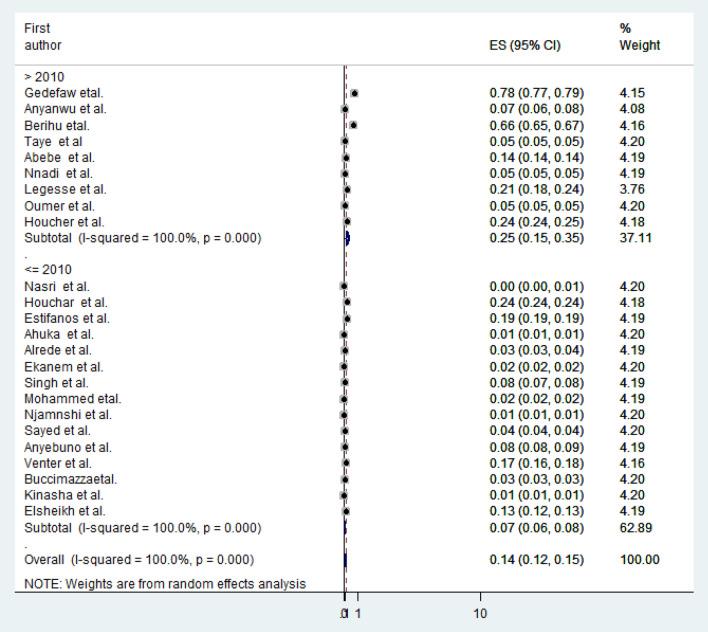Click weight value '4.08'
This screenshot has height=632, width=708.
tap(632, 109)
